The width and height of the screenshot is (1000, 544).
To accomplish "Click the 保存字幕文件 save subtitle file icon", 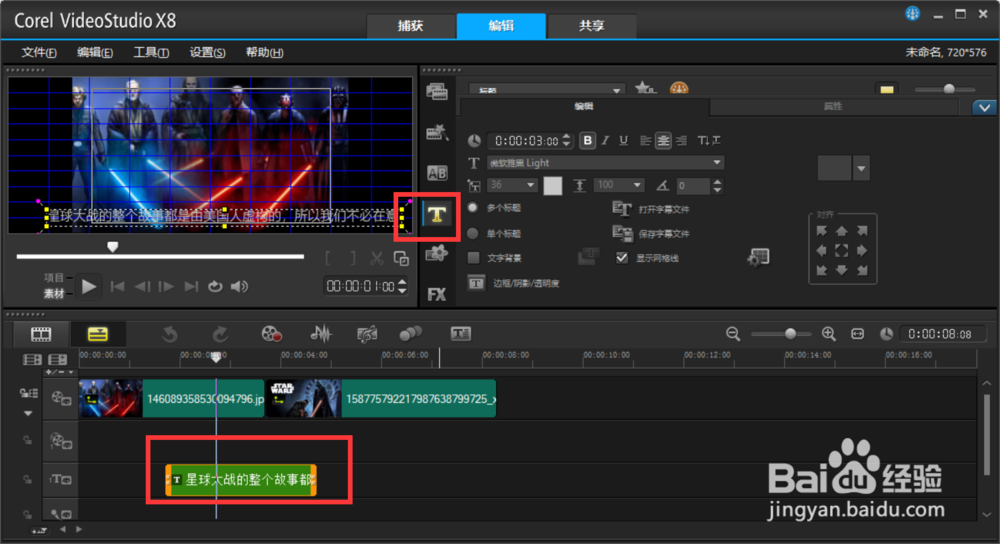I will point(622,233).
